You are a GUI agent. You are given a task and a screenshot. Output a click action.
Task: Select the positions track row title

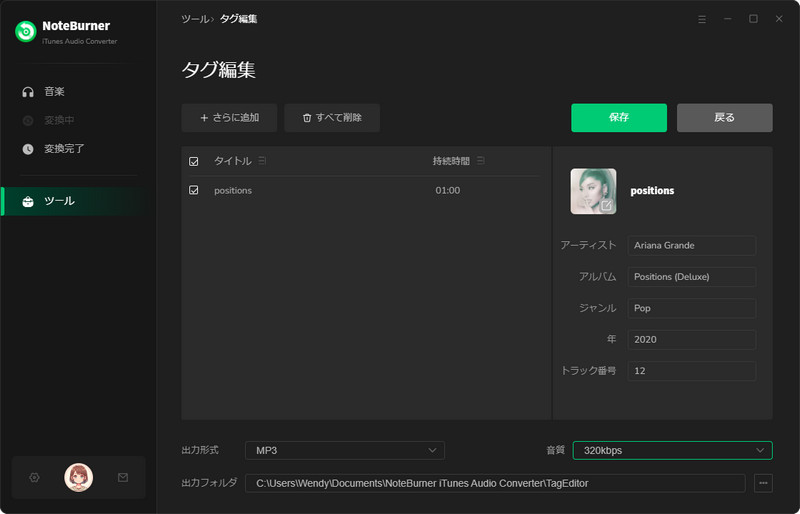click(x=233, y=190)
